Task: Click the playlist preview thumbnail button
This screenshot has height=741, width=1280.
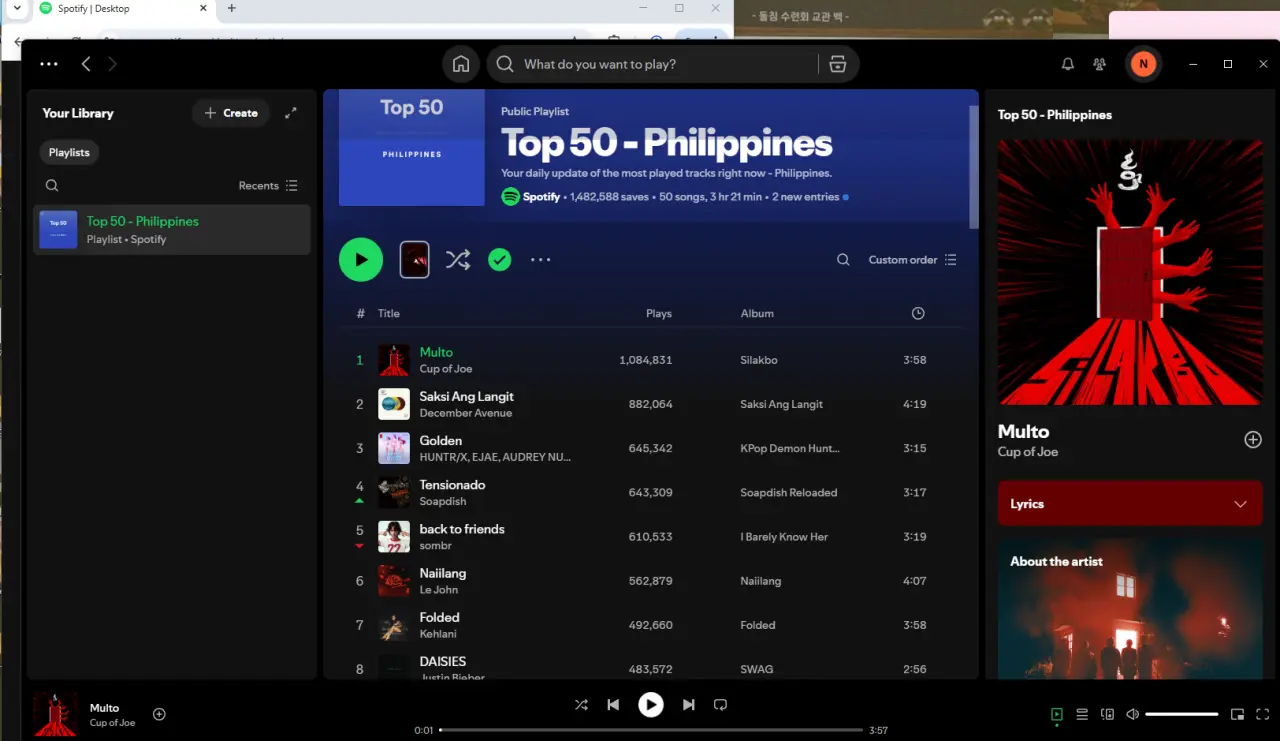Action: (x=415, y=260)
